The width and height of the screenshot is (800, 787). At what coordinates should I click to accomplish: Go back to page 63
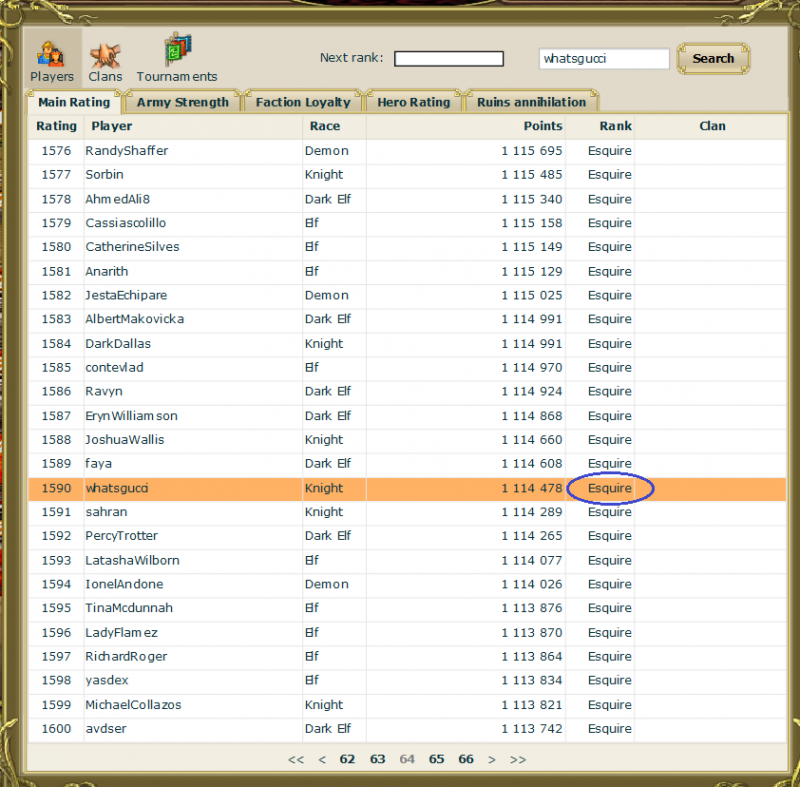click(x=377, y=759)
